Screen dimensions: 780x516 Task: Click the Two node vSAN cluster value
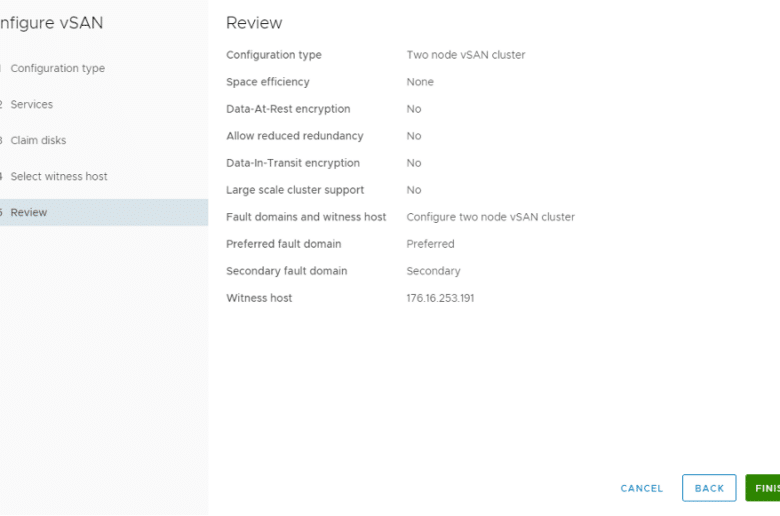pyautogui.click(x=466, y=55)
